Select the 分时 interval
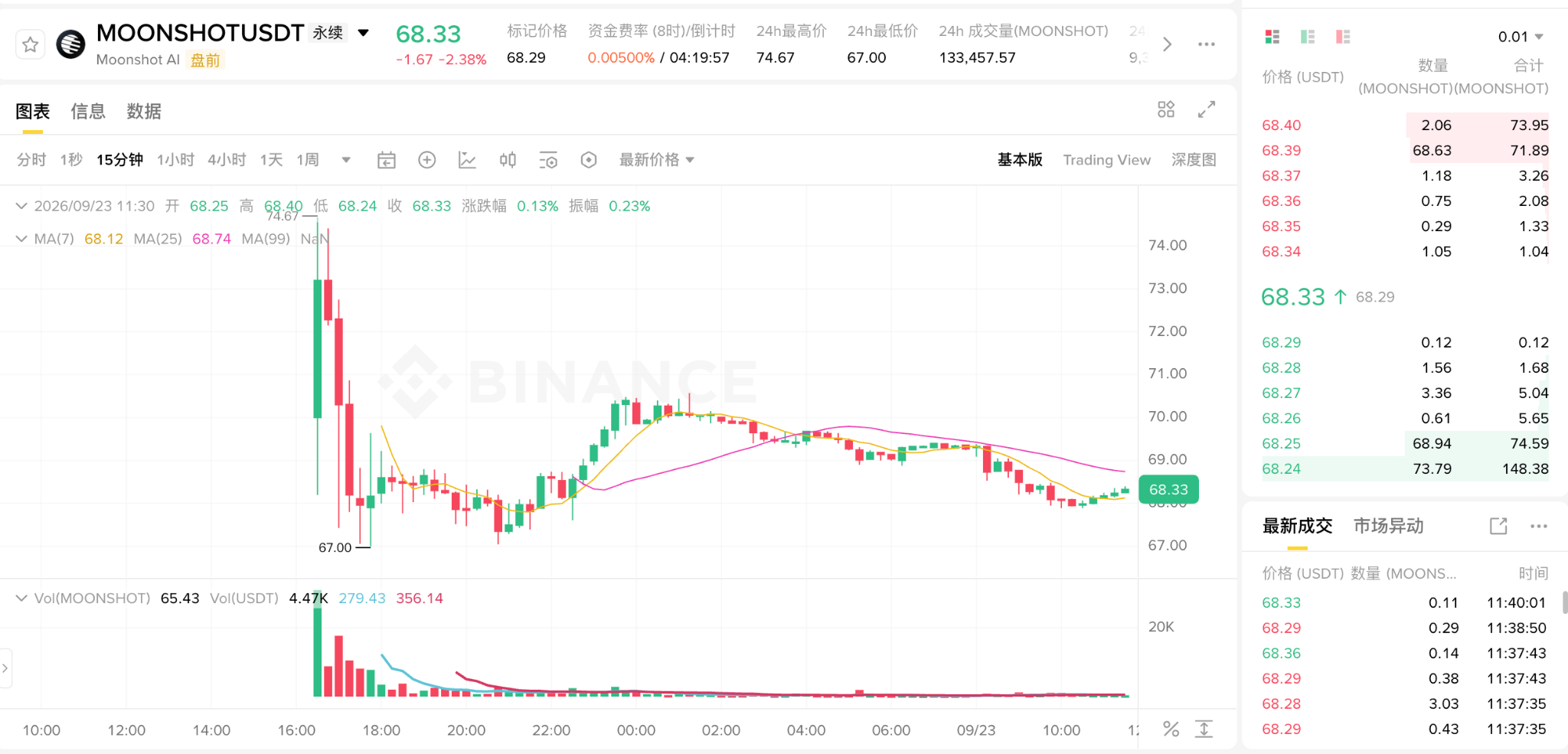The height and width of the screenshot is (754, 1568). tap(31, 160)
